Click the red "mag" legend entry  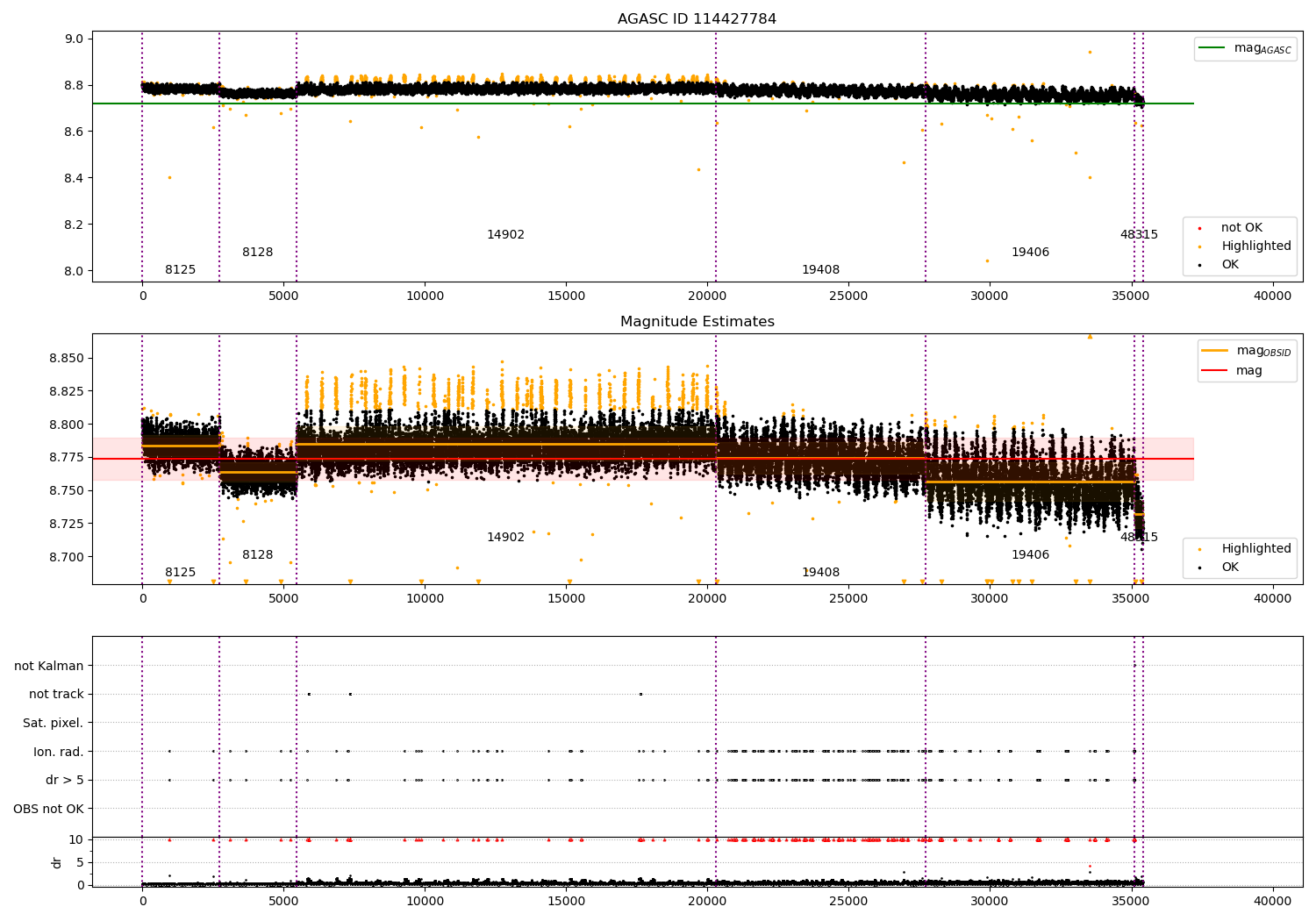pyautogui.click(x=1248, y=370)
